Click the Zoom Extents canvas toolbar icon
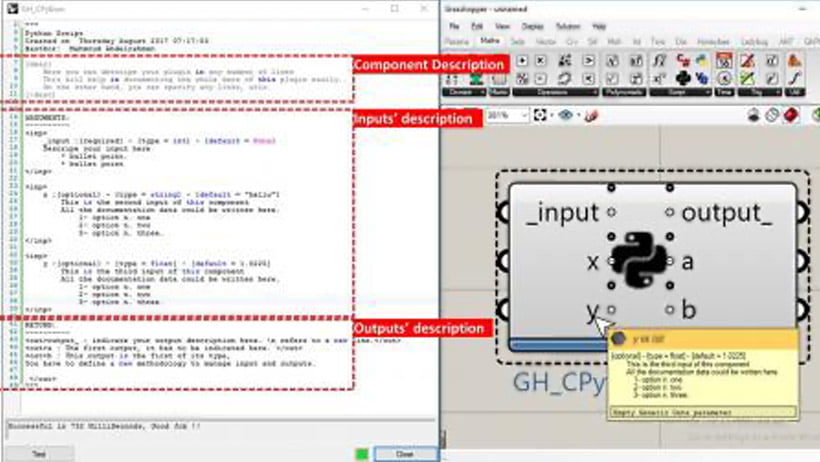This screenshot has width=820, height=462. pos(540,115)
